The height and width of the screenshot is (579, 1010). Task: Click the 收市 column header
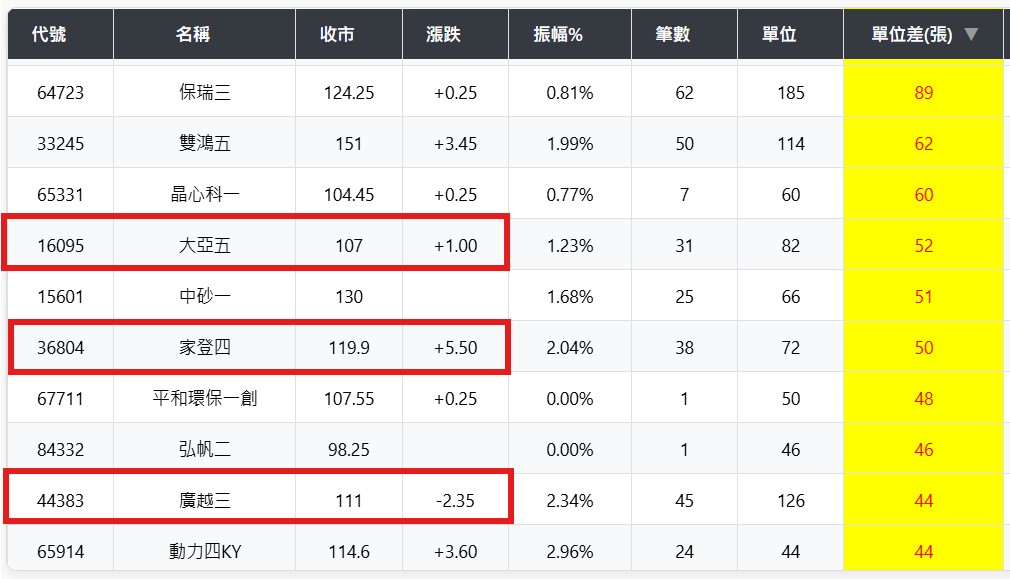pos(336,35)
